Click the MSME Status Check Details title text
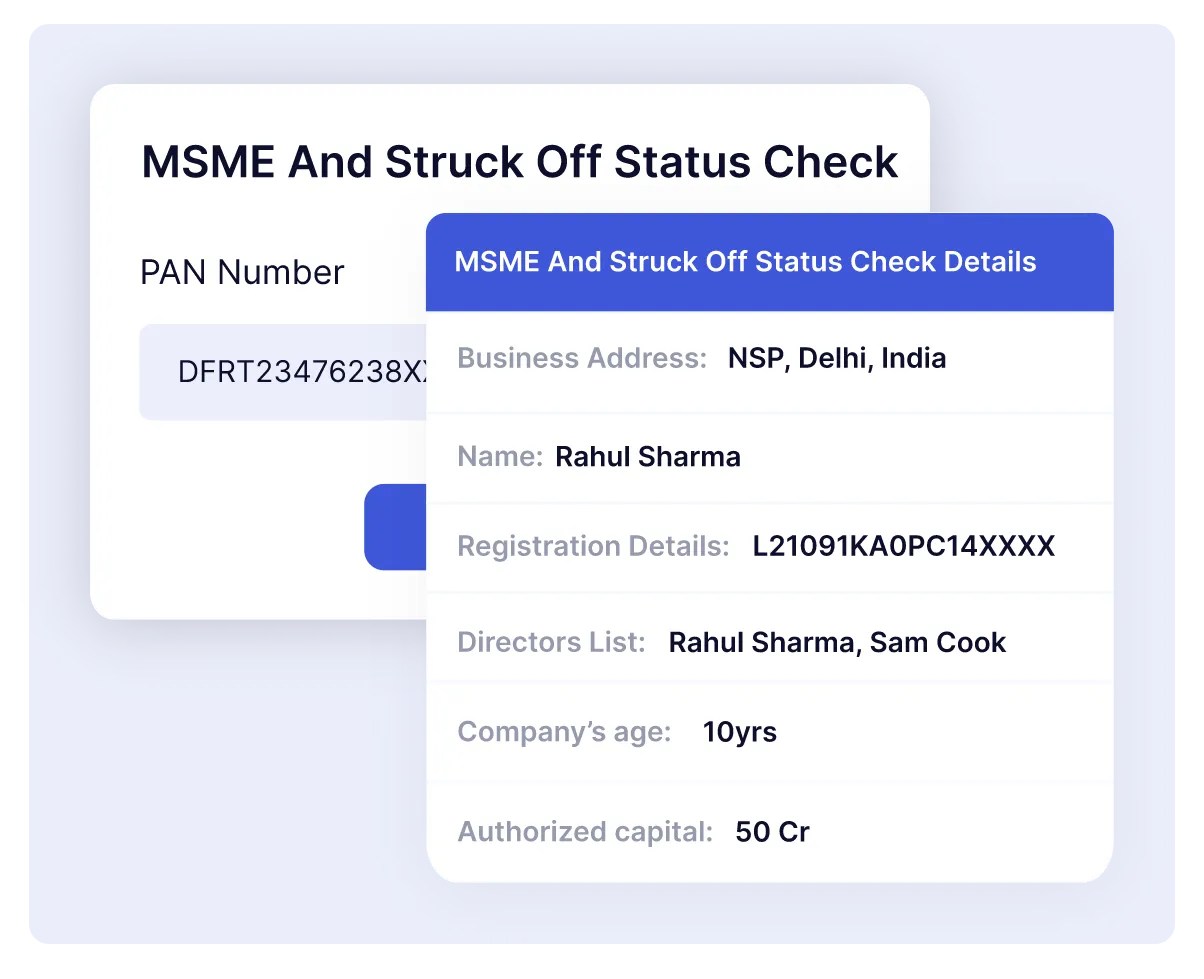This screenshot has height=979, width=1204. pyautogui.click(x=745, y=262)
